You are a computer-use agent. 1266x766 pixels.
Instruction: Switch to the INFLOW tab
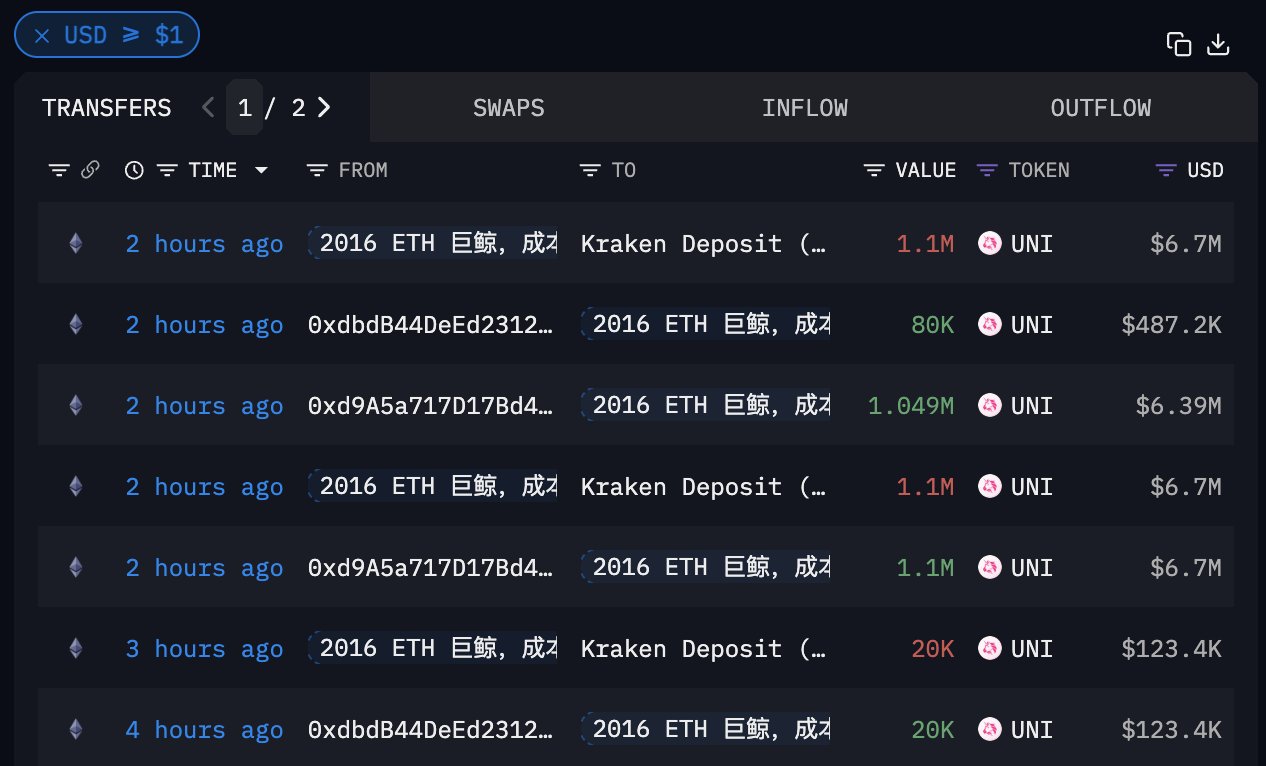(805, 108)
